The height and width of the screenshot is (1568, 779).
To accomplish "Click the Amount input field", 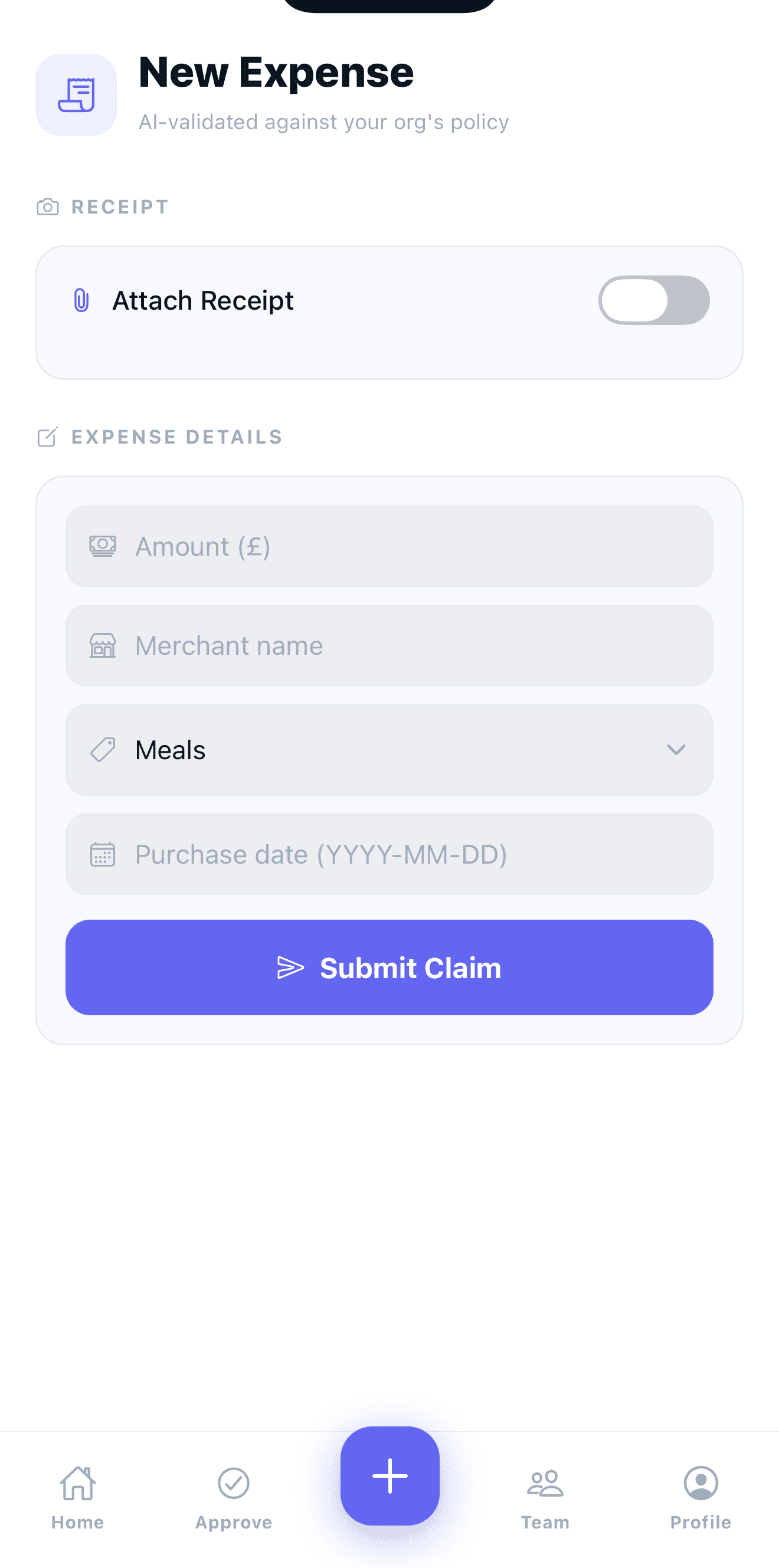I will click(389, 546).
